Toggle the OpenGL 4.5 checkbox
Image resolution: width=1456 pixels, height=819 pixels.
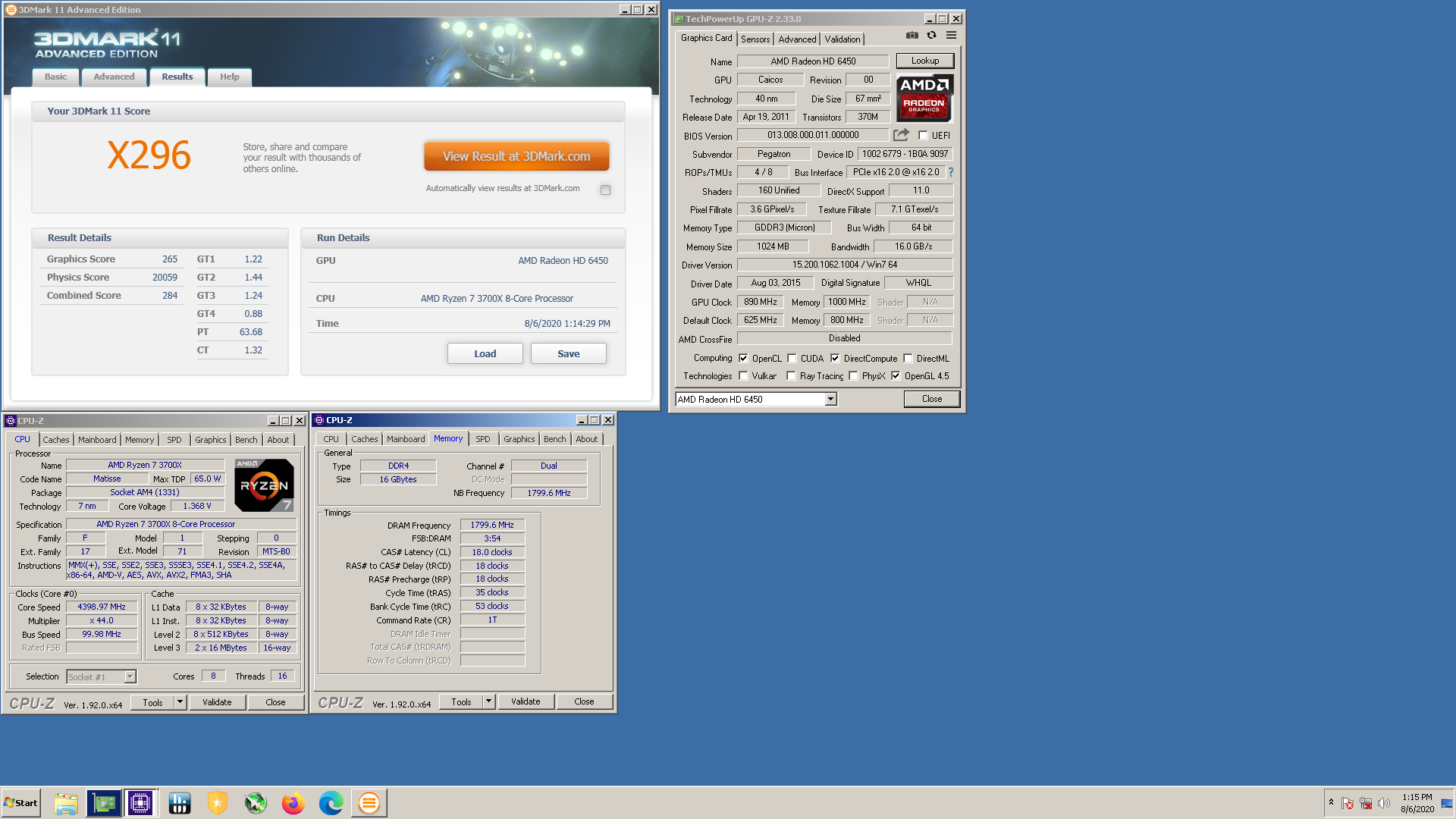[896, 376]
